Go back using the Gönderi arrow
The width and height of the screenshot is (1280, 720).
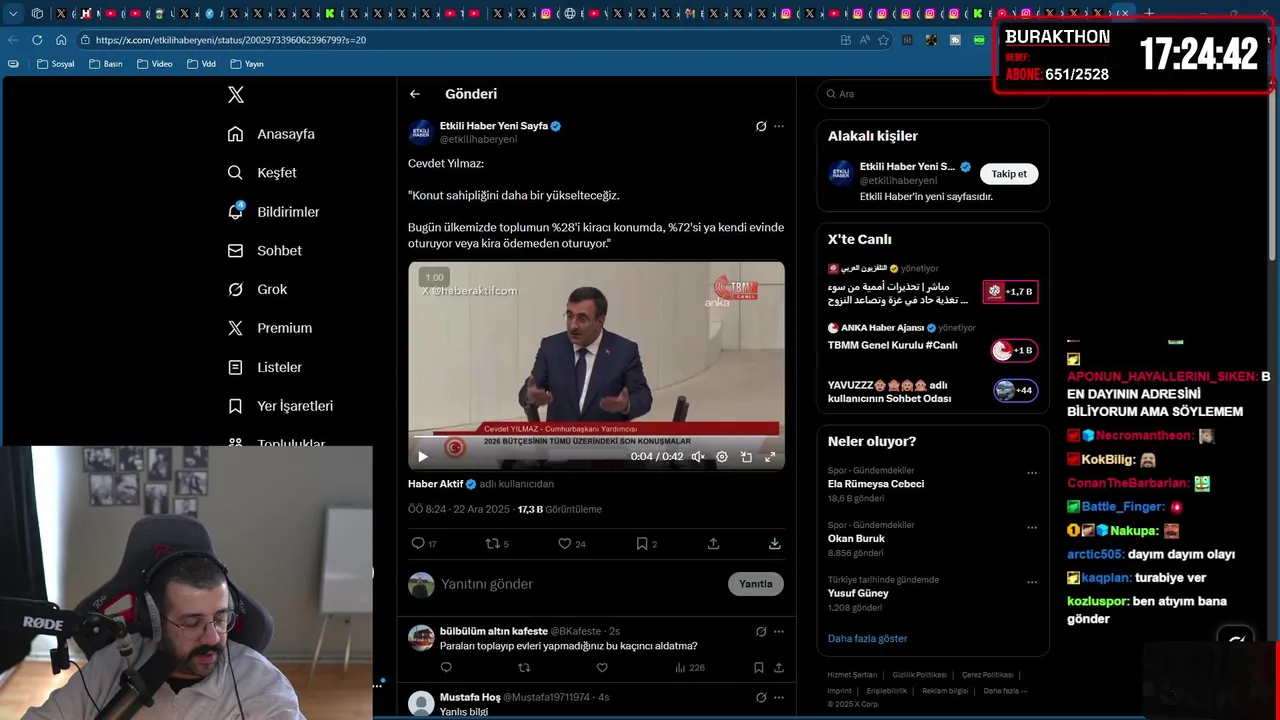[x=415, y=94]
